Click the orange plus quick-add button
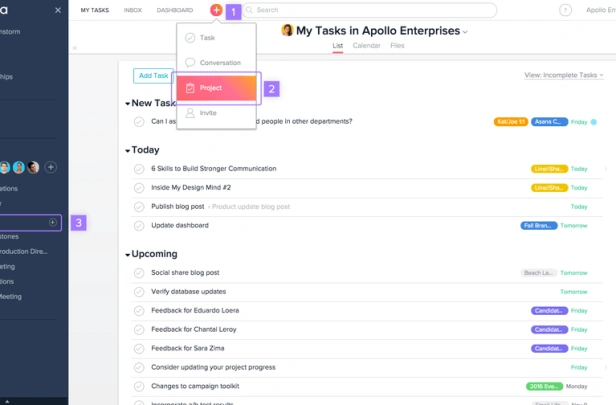616x405 pixels. click(x=216, y=10)
